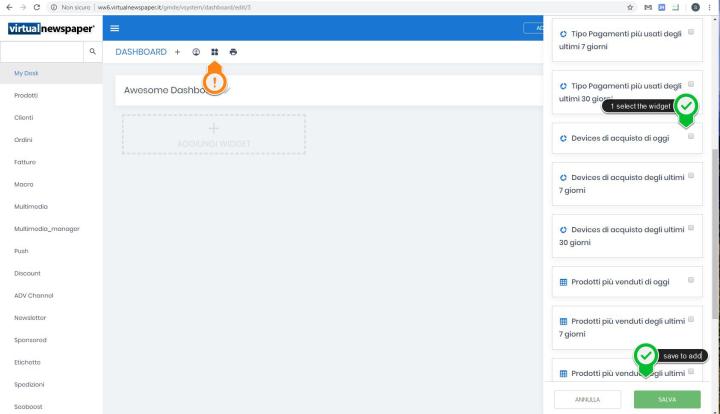The width and height of the screenshot is (720, 414).
Task: Click the plus icon next to DASHBOARD
Action: coord(177,52)
